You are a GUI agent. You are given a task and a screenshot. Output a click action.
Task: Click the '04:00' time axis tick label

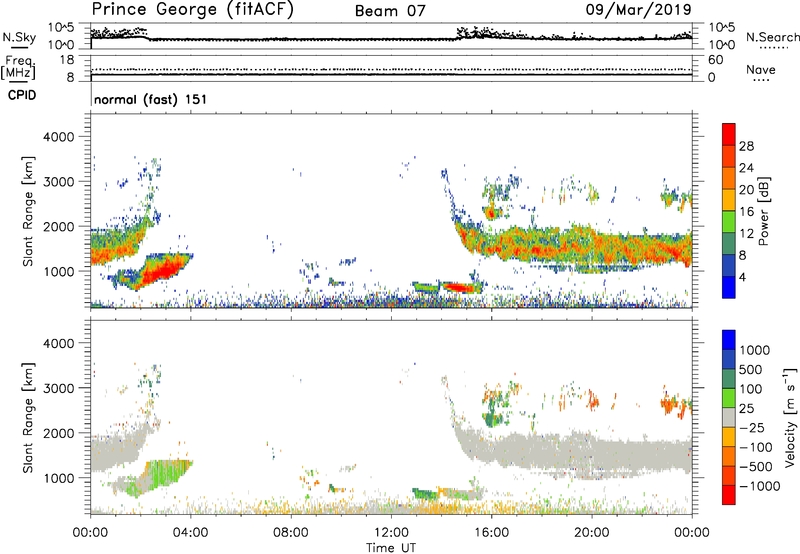coord(190,533)
